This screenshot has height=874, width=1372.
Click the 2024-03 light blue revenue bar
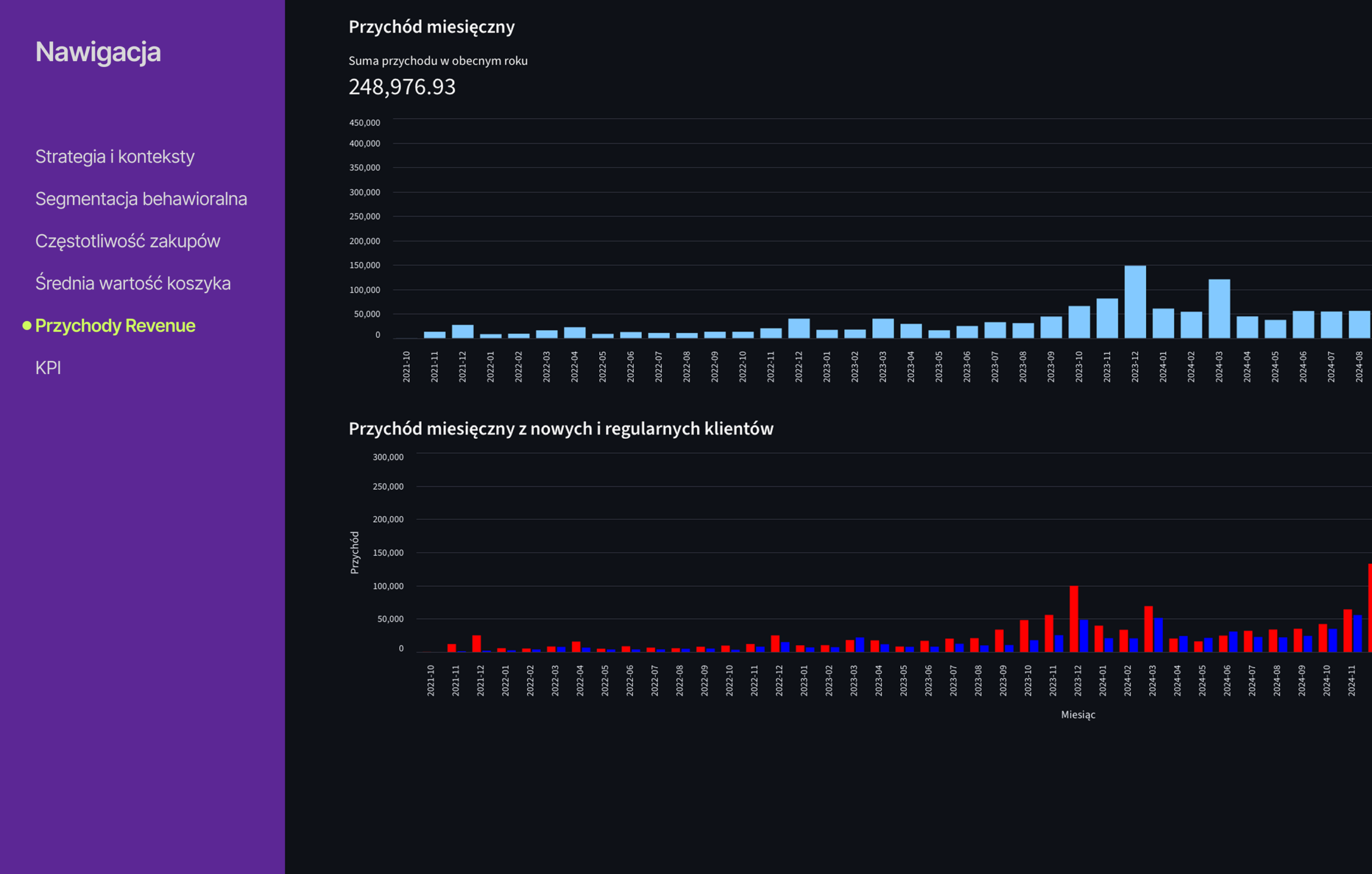[x=1219, y=309]
